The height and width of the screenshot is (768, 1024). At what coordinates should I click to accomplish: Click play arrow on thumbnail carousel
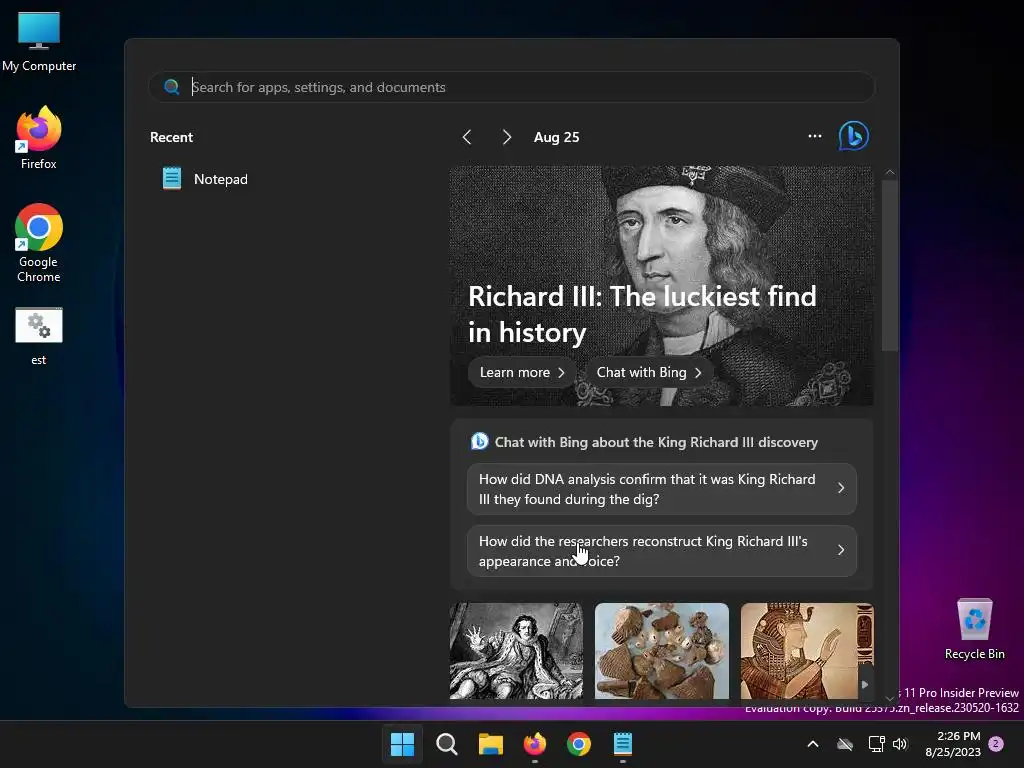click(865, 684)
